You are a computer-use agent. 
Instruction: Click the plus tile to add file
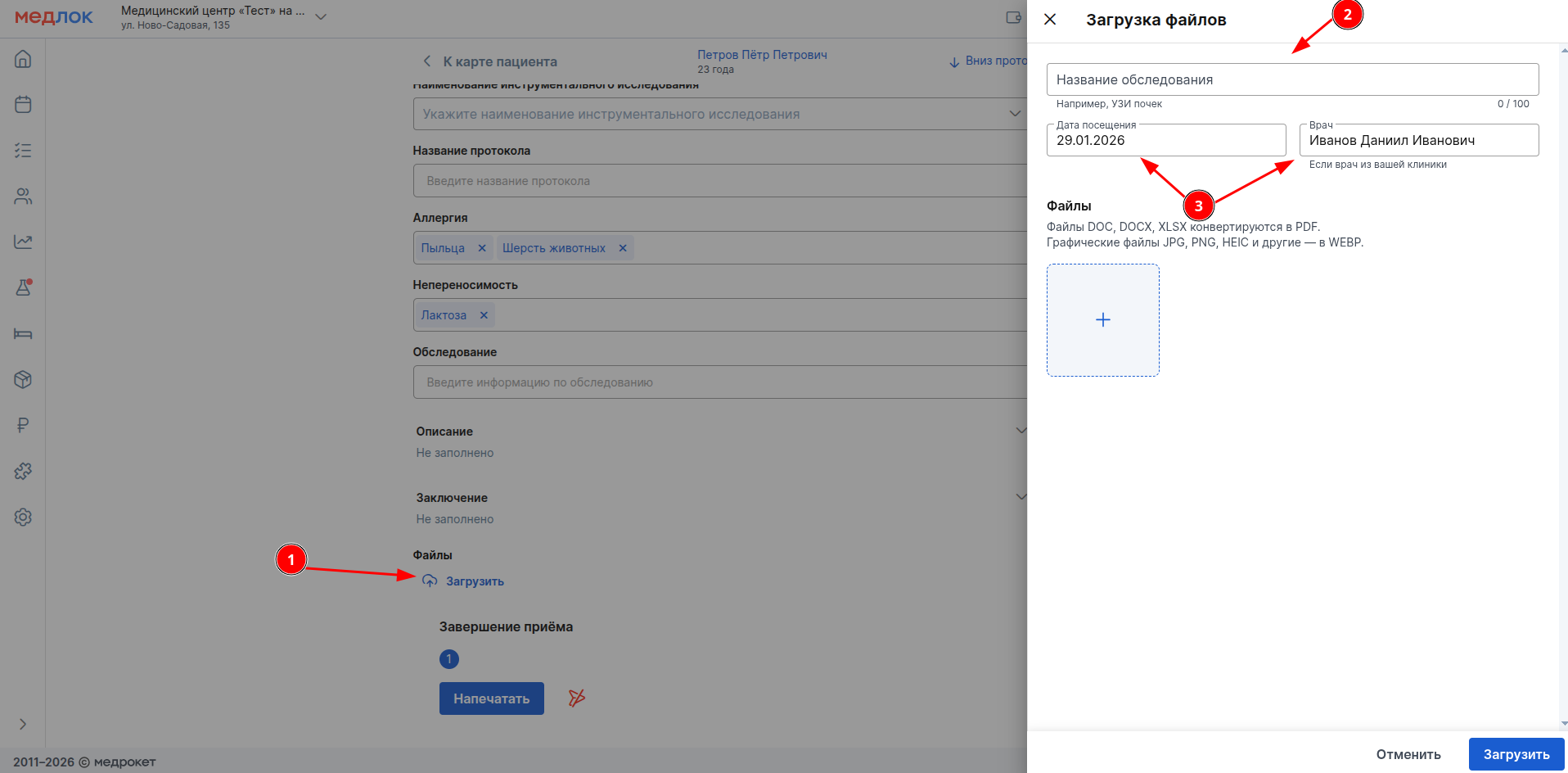point(1102,320)
